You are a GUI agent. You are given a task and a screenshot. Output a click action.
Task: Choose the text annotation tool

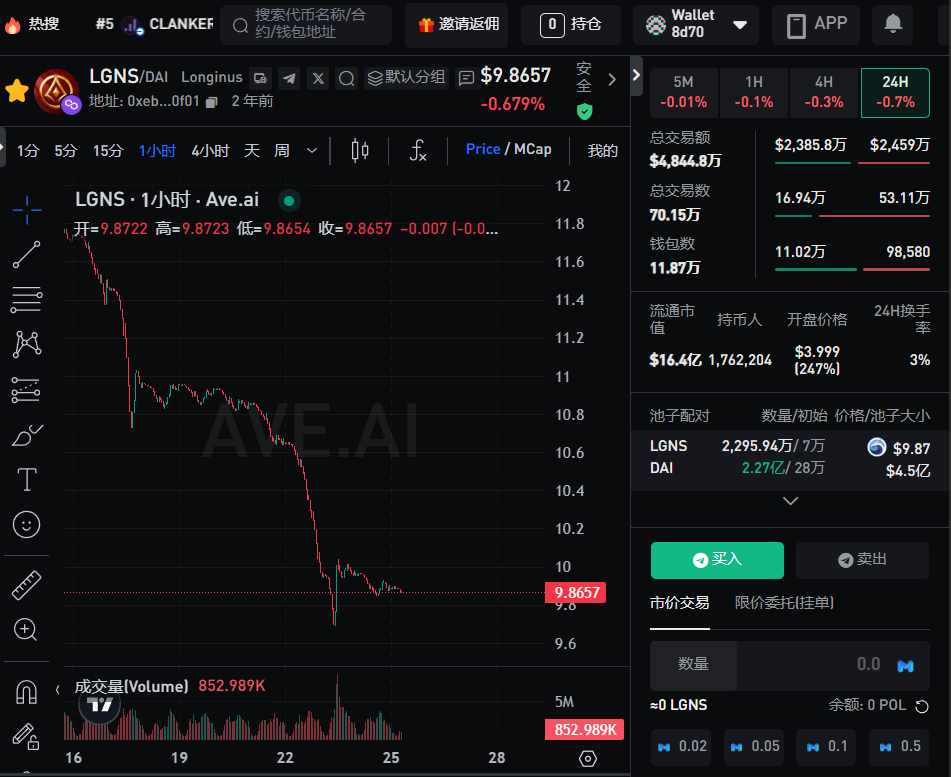26,480
